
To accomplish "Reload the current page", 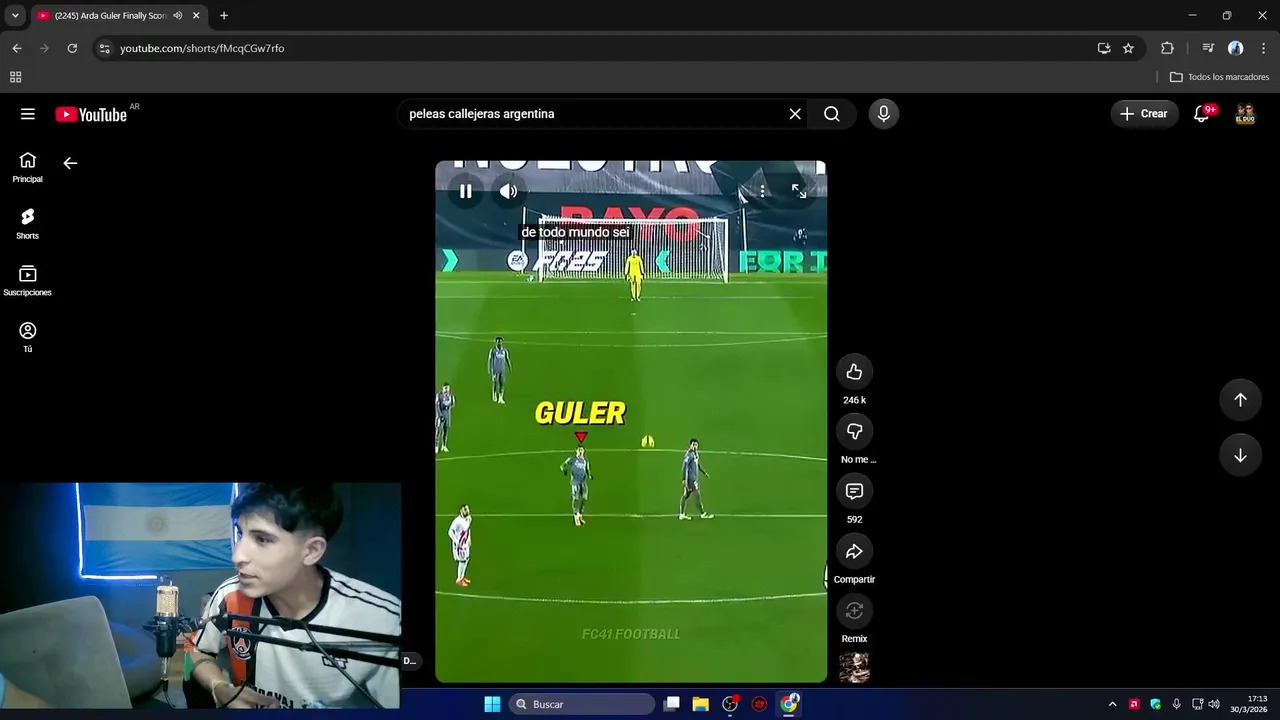I will coord(72,48).
